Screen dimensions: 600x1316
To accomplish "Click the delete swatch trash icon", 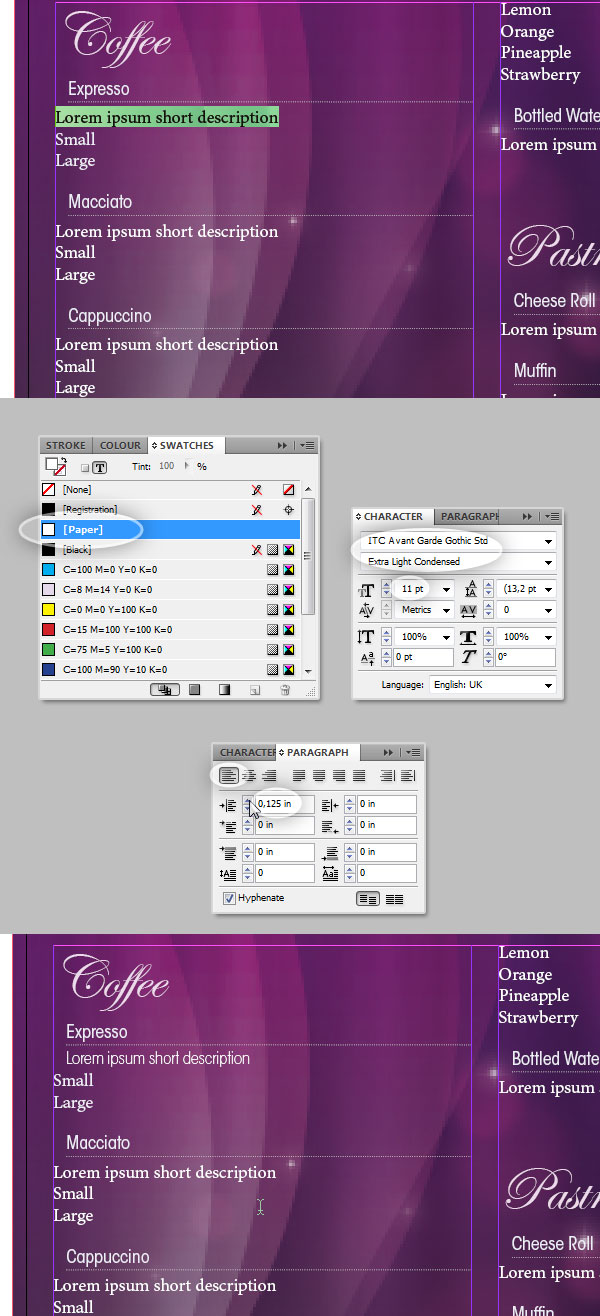I will [285, 689].
